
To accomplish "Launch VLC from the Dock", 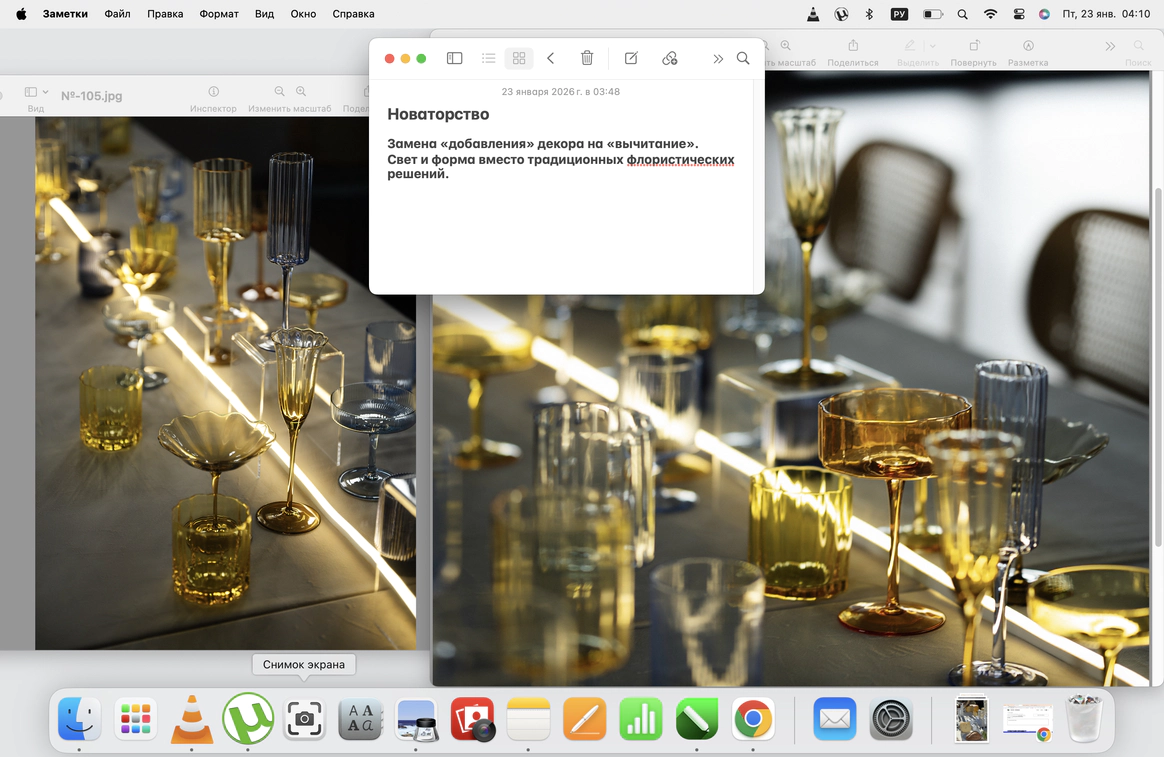I will 192,719.
